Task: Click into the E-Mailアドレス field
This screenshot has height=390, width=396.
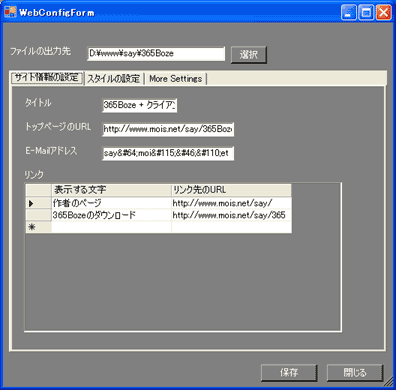Action: [x=168, y=153]
